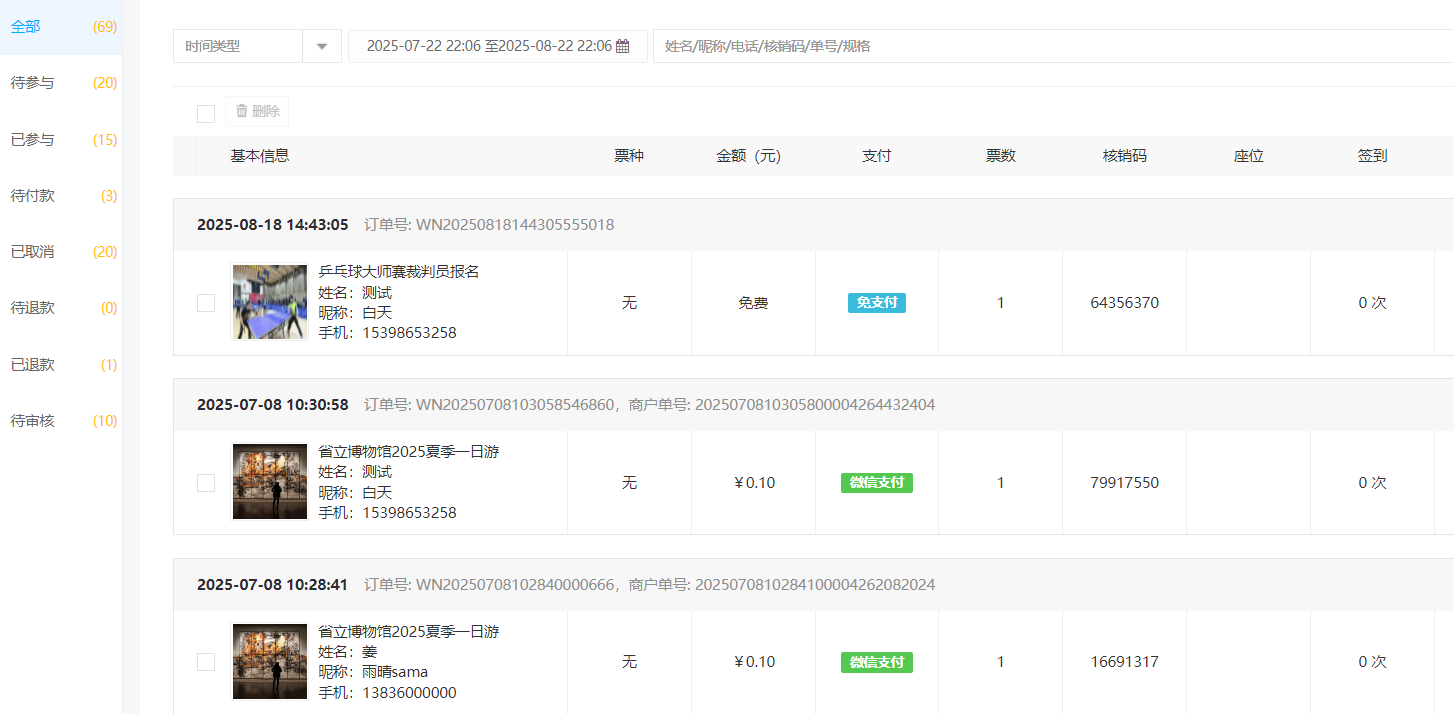The image size is (1454, 714).
Task: Click the 删除 delete button
Action: coord(257,111)
